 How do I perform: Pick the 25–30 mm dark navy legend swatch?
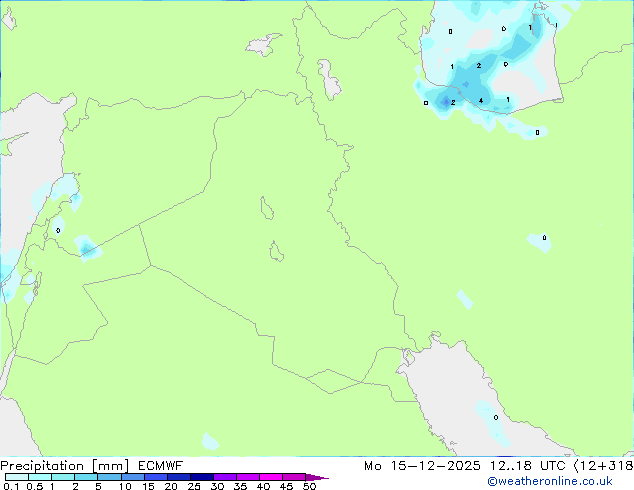(202, 477)
